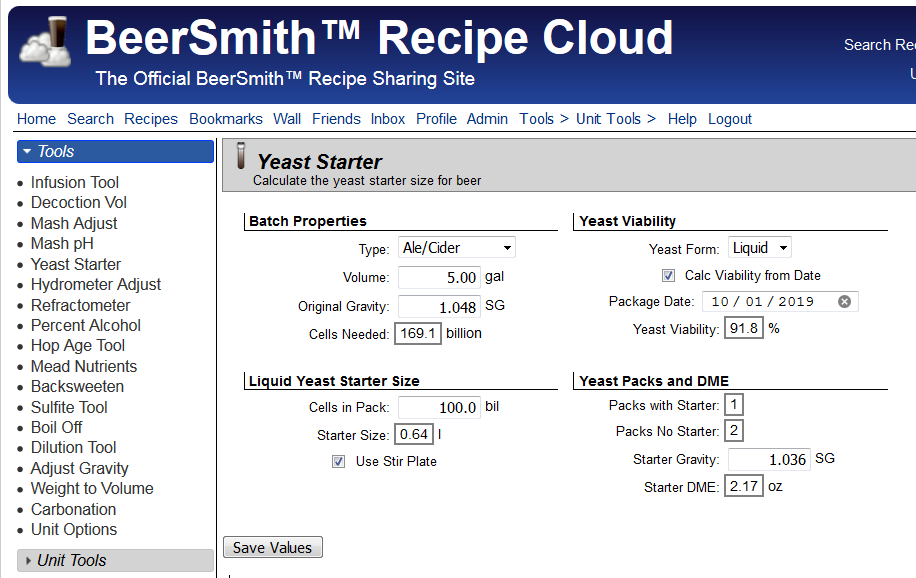Open the Carbonation tool

click(74, 509)
